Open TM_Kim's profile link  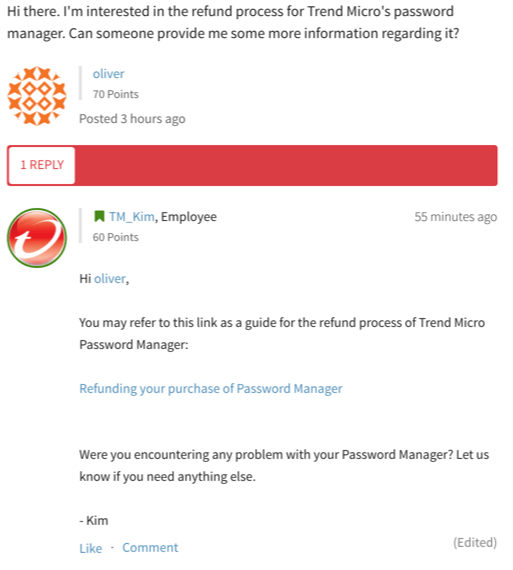click(x=132, y=217)
